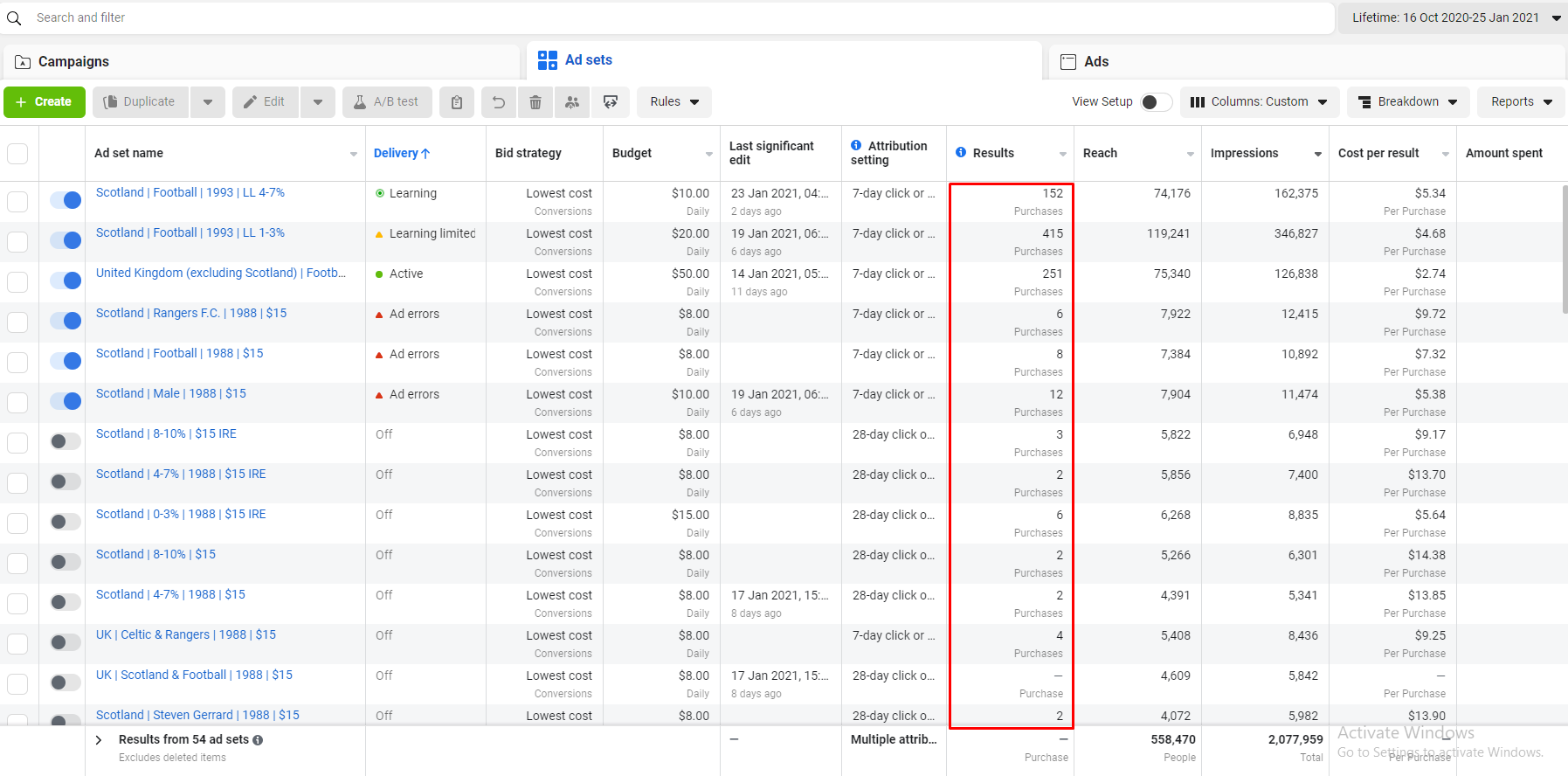This screenshot has width=1568, height=776.
Task: Expand the Results from 54 ad sets row
Action: (x=99, y=740)
